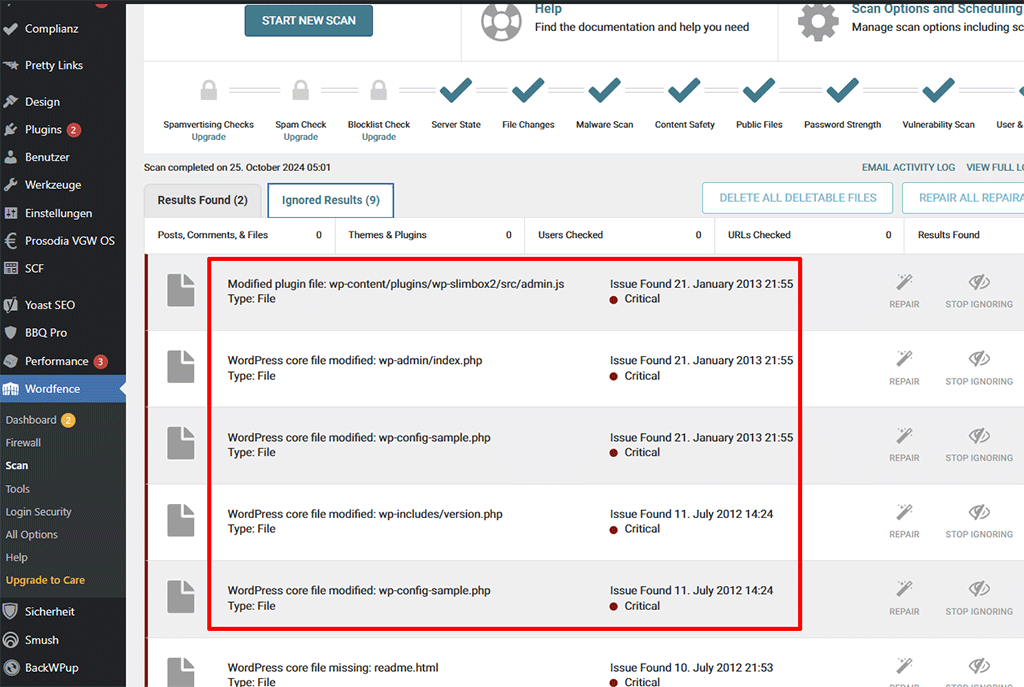Click the repair wand for wp-includes/version.php
Screen dimensions: 1024x687
[x=904, y=512]
